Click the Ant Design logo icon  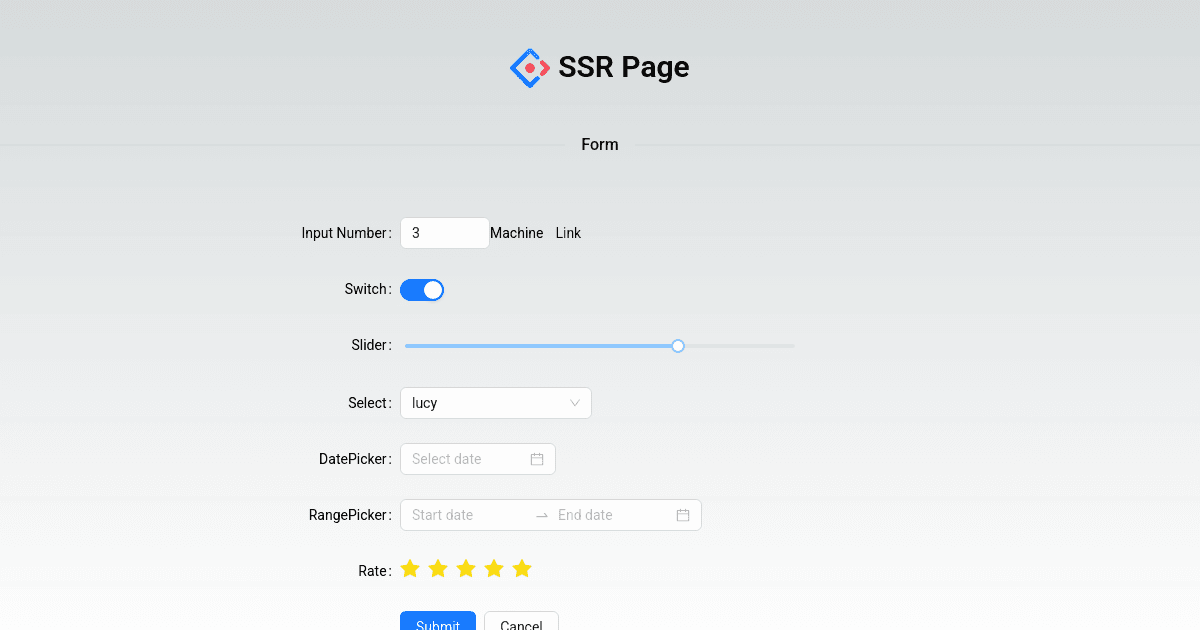click(x=530, y=67)
